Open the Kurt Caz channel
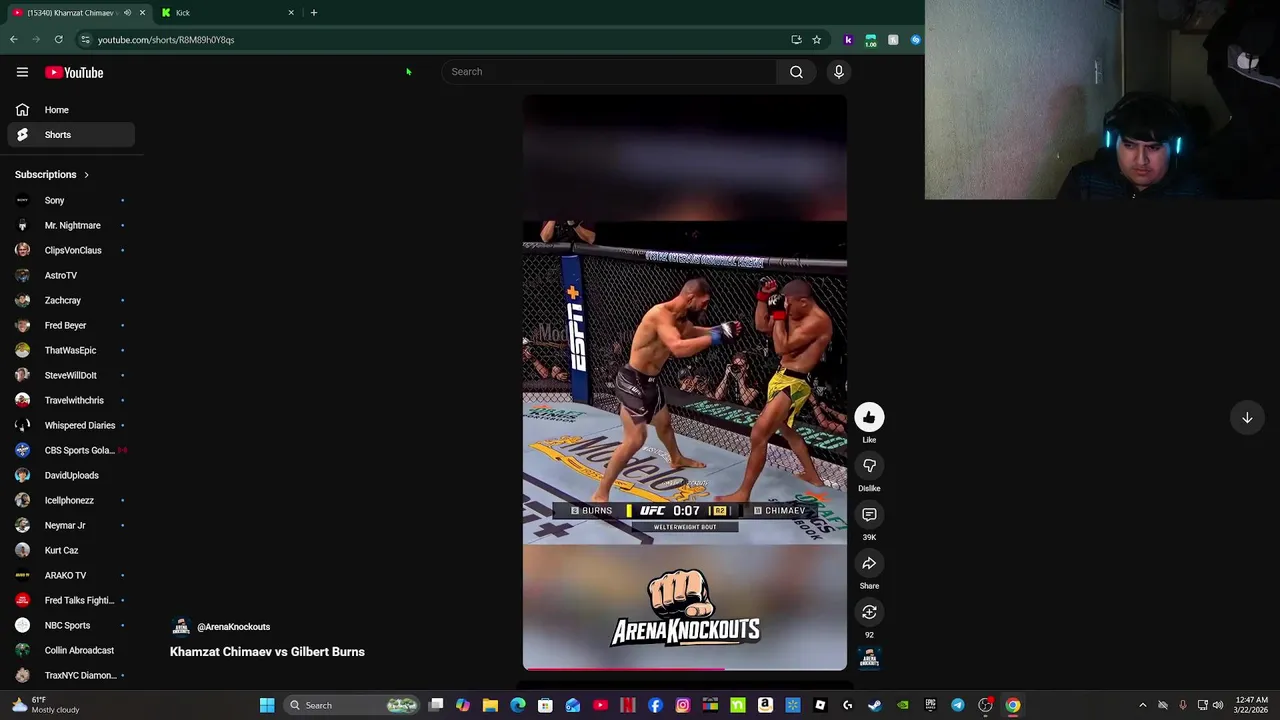Screen dimensions: 1280x720 click(x=71, y=550)
